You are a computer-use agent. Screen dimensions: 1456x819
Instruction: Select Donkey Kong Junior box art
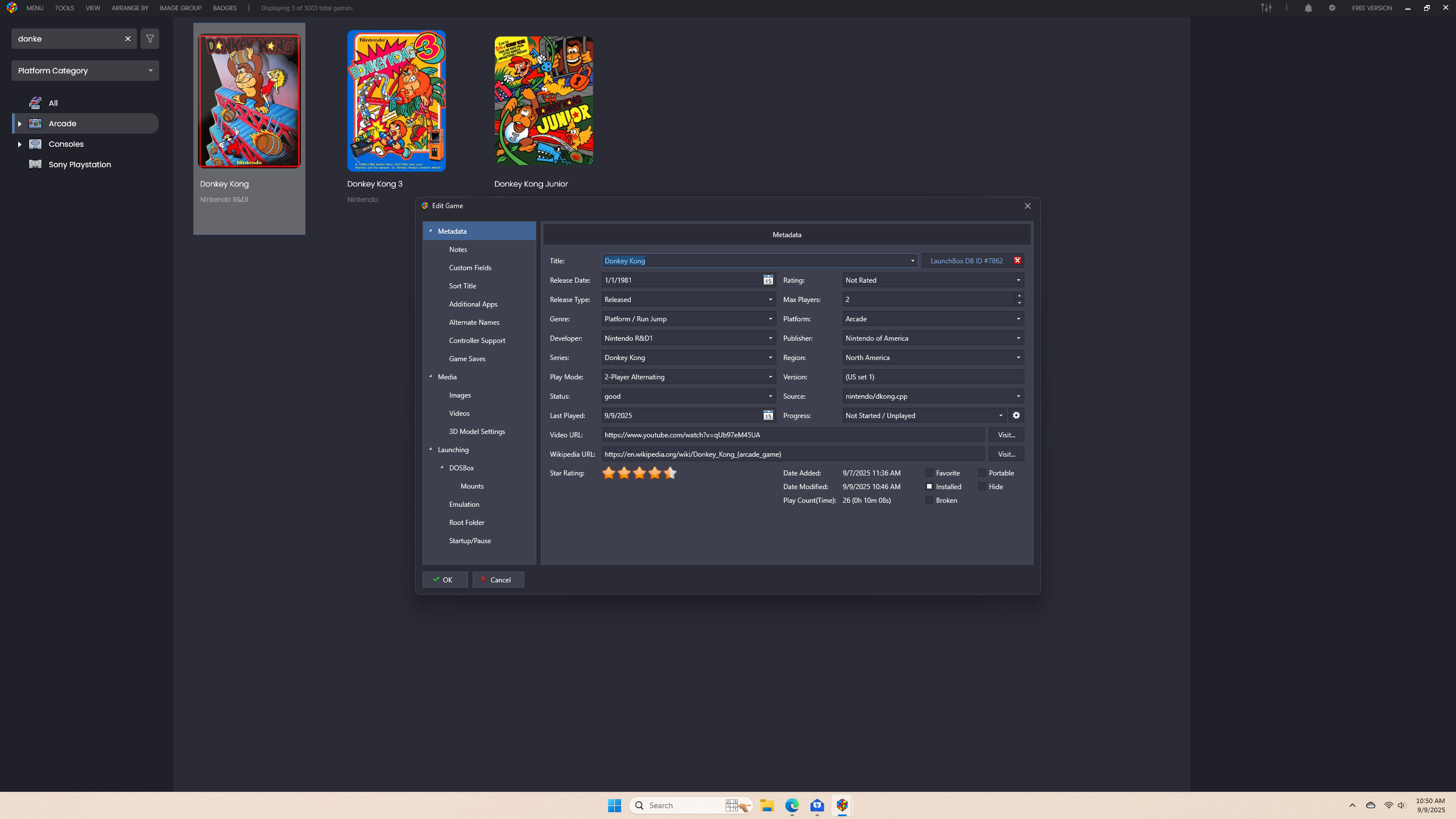point(544,101)
